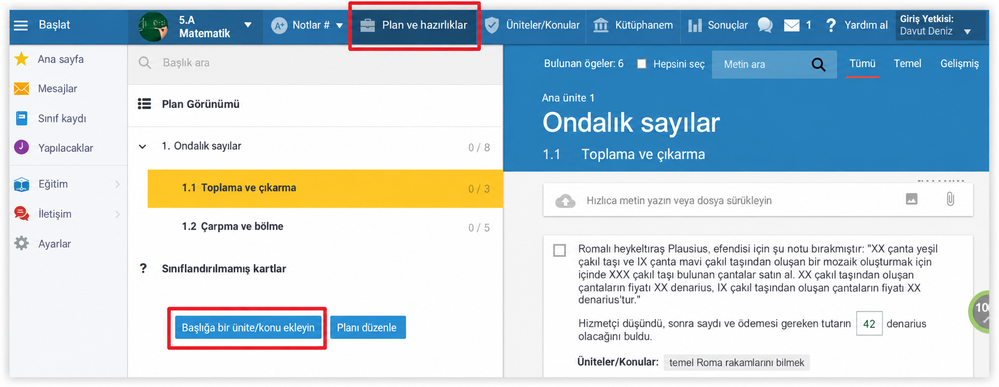Click Başlığa bir ünite/konu ekleyin button
The width and height of the screenshot is (999, 387).
pos(248,328)
